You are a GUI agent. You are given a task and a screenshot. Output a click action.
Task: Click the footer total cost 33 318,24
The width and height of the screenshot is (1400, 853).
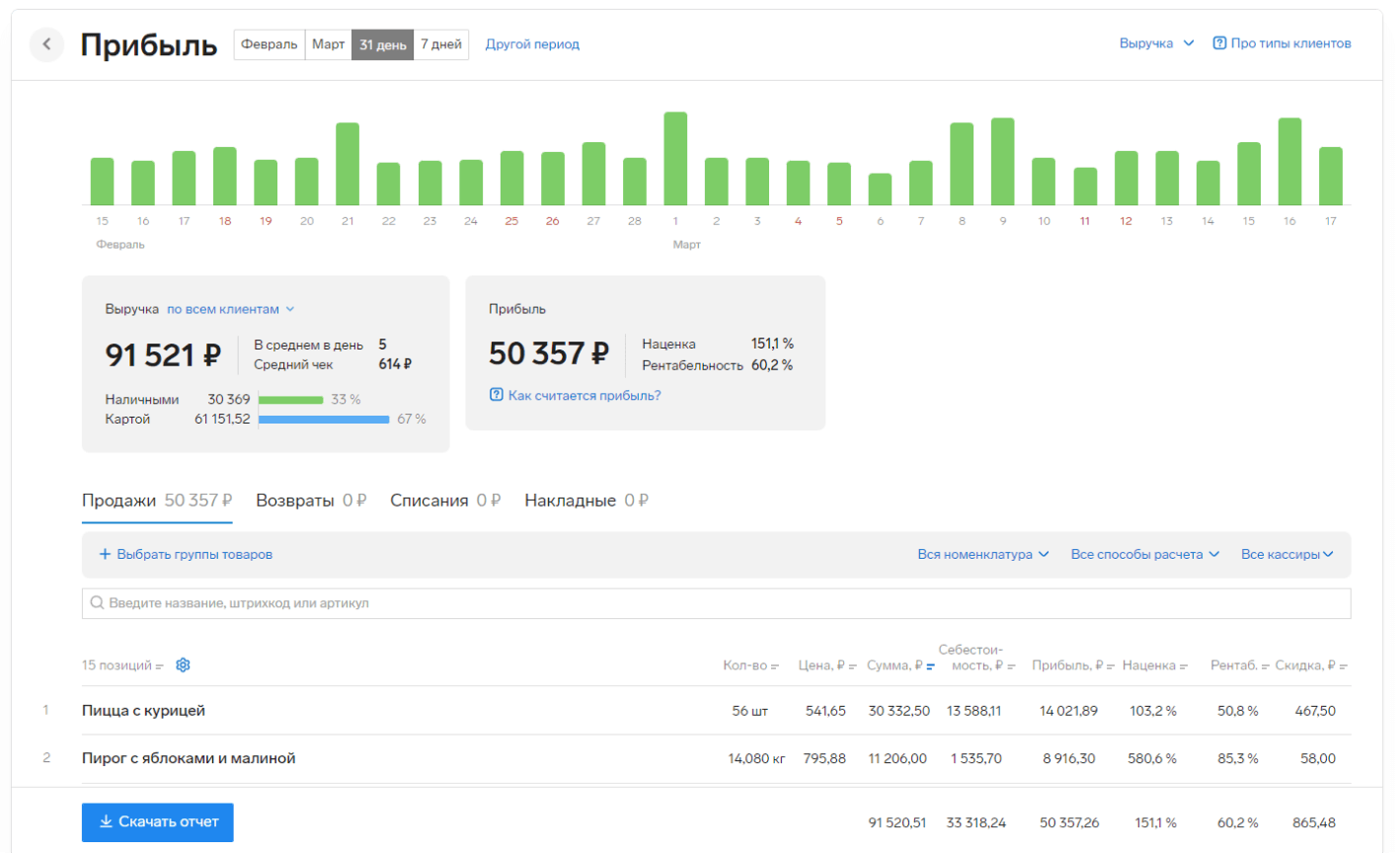(x=976, y=822)
